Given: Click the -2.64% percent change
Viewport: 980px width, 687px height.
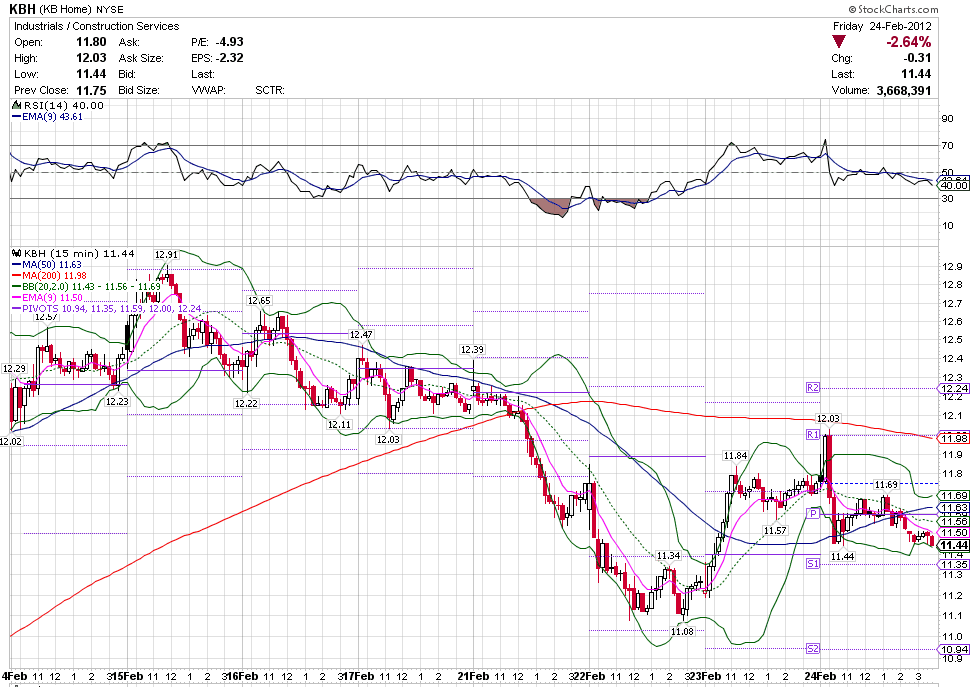Looking at the screenshot, I should click(x=909, y=42).
